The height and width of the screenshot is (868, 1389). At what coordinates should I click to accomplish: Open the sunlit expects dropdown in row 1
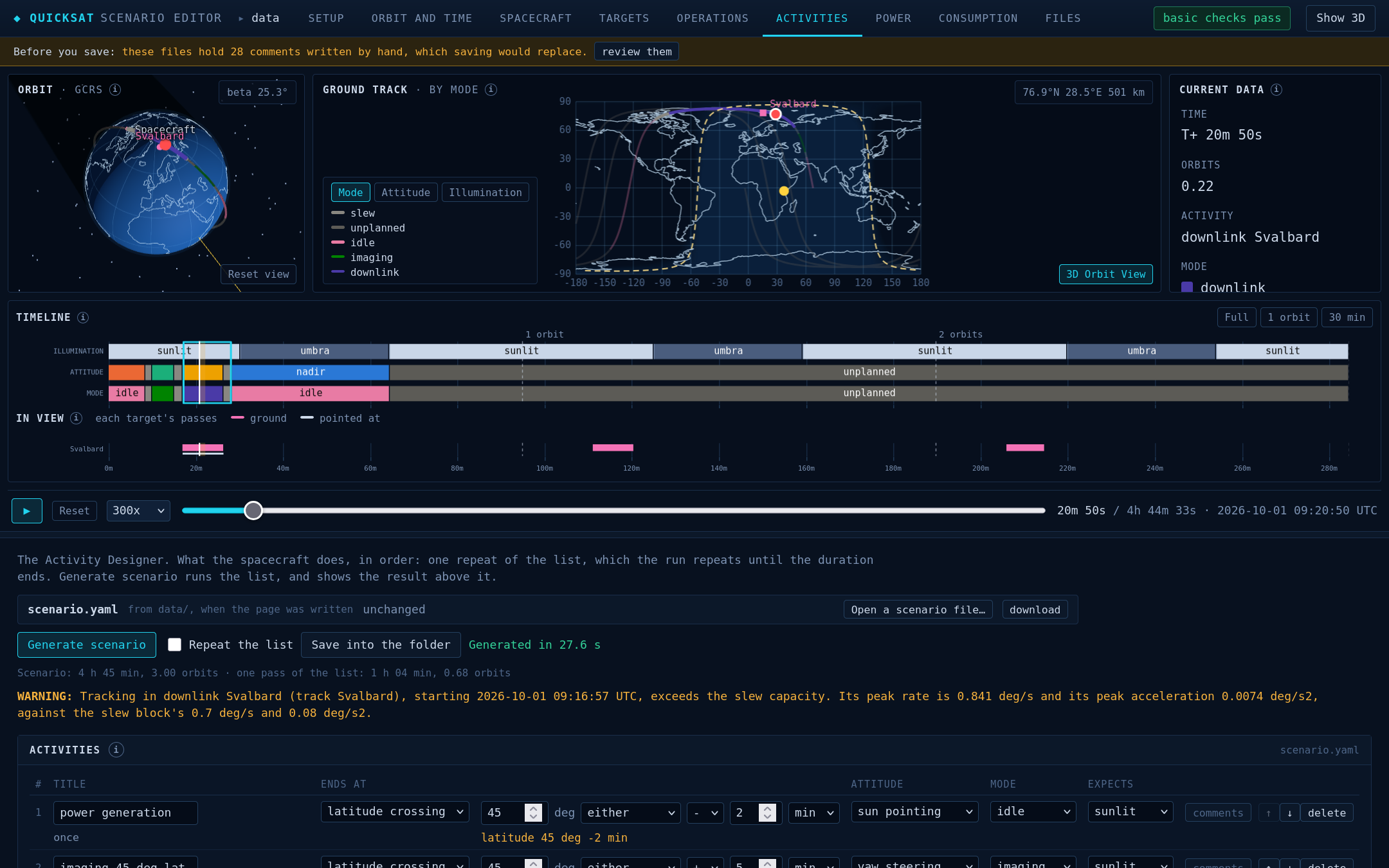(1130, 812)
